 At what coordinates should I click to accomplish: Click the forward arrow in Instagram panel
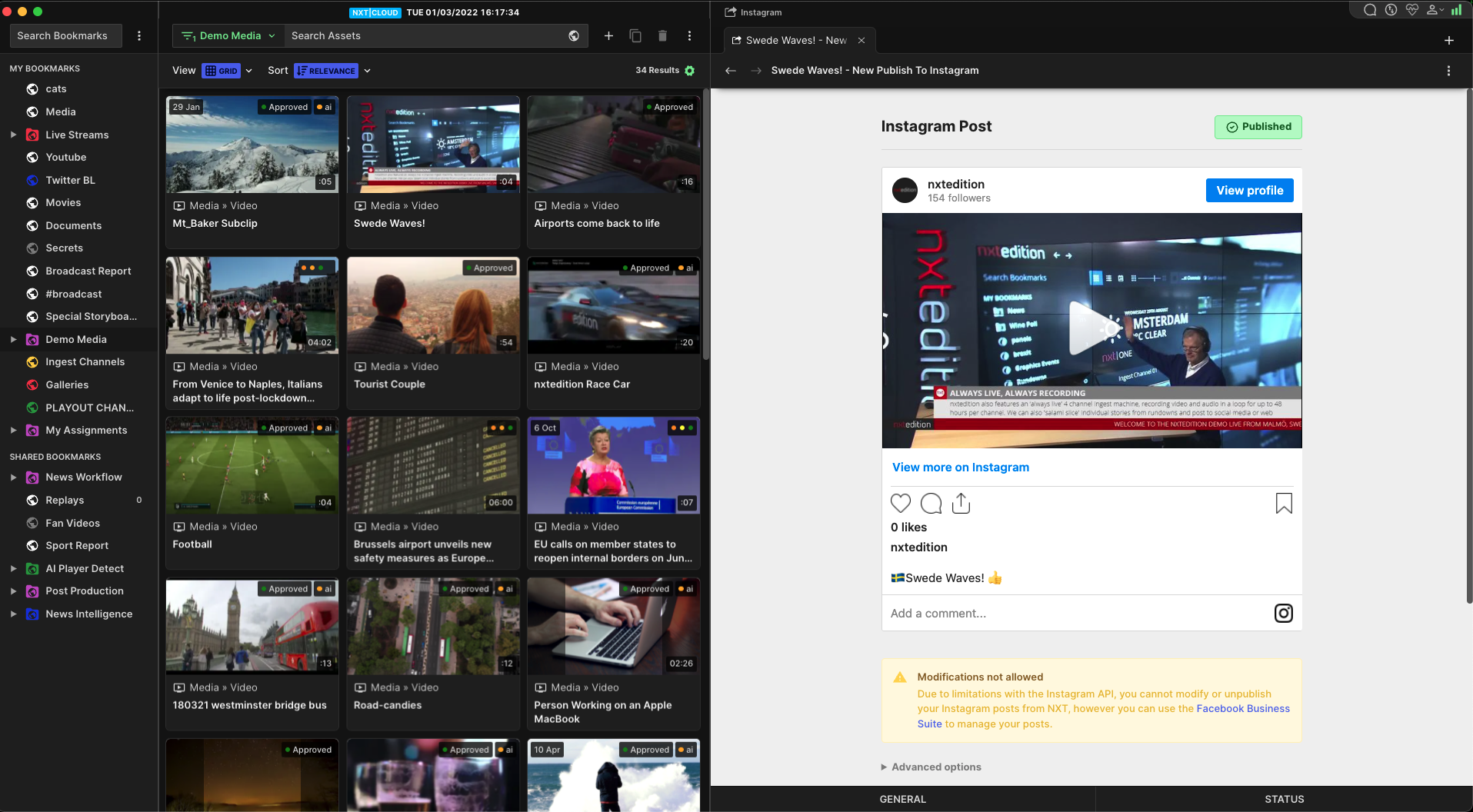(756, 71)
